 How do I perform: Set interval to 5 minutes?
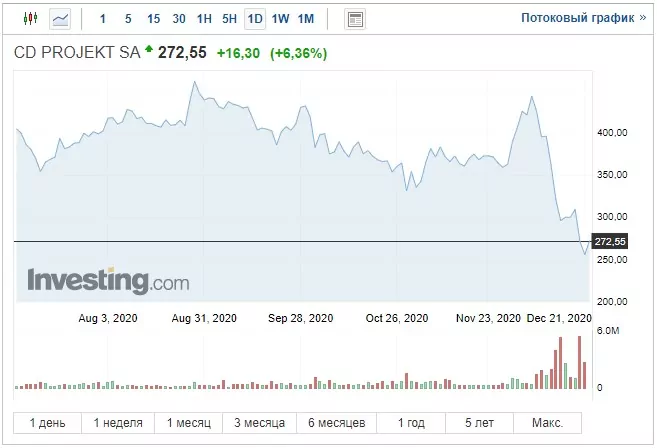click(128, 19)
